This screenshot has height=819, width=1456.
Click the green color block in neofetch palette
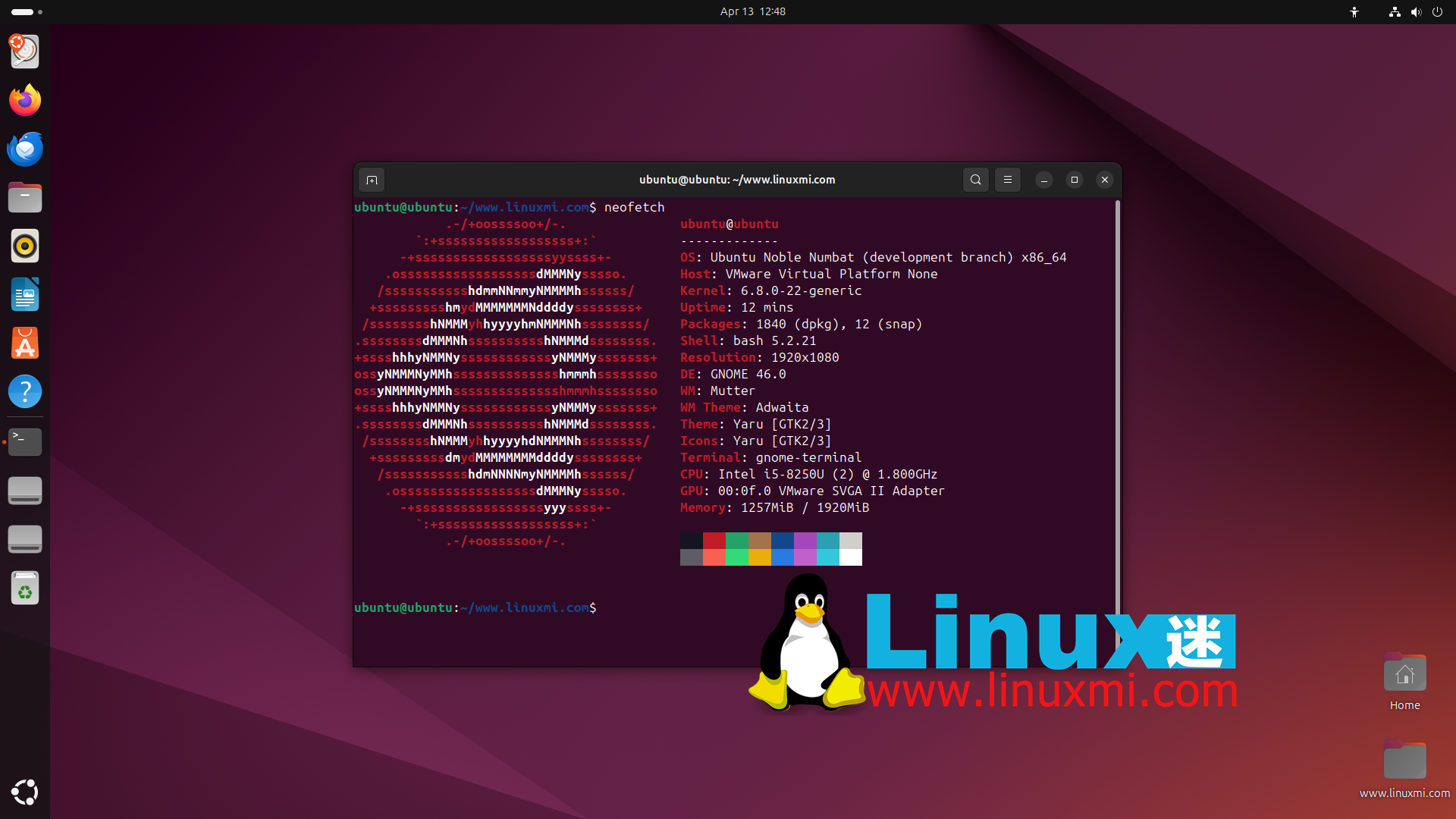click(737, 540)
